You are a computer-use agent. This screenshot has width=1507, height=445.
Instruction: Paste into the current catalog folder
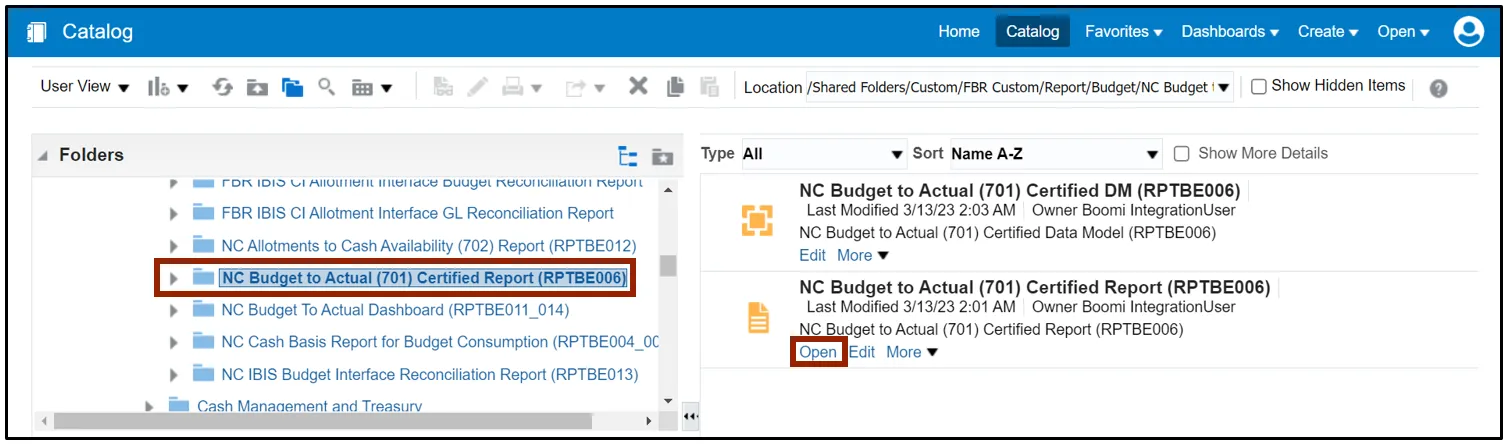[x=709, y=87]
